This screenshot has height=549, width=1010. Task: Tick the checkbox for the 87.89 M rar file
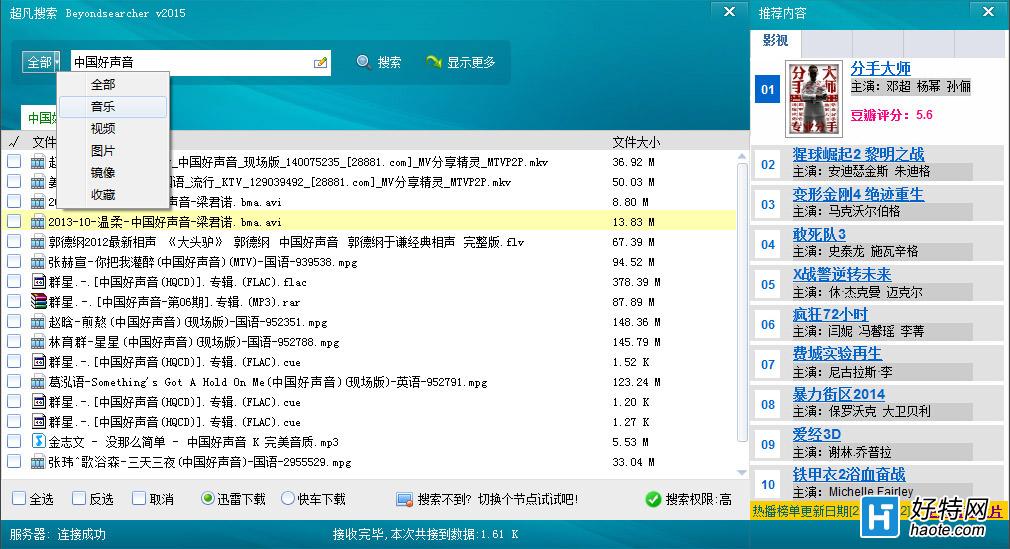click(14, 302)
